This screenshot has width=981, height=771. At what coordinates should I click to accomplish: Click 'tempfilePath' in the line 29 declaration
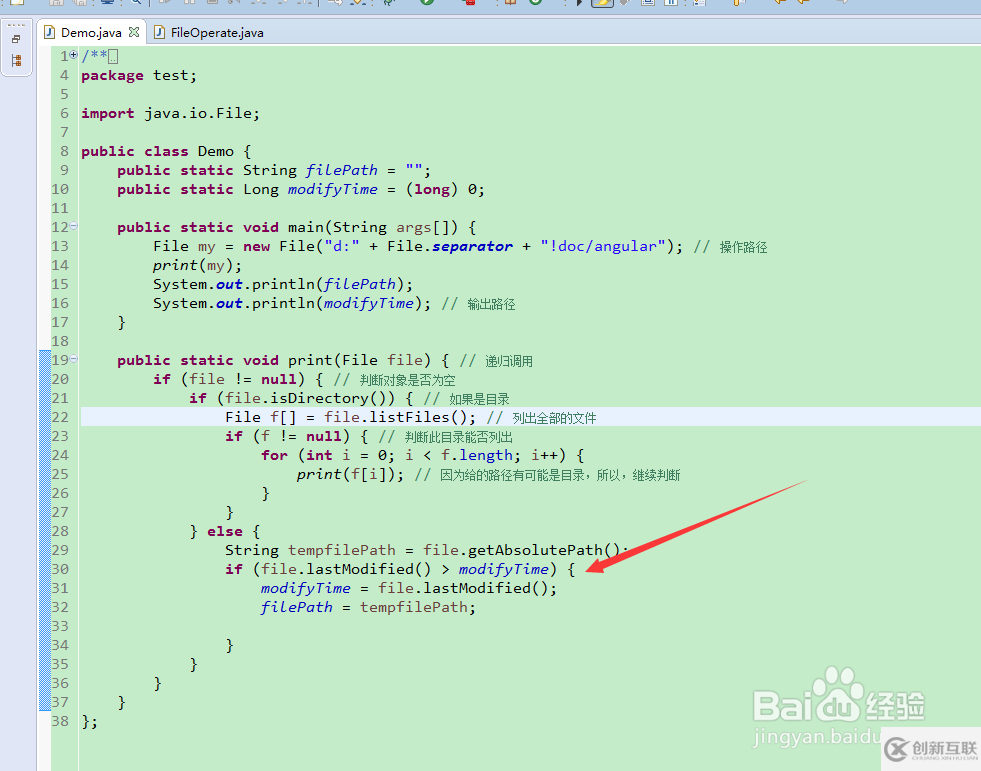[x=342, y=550]
